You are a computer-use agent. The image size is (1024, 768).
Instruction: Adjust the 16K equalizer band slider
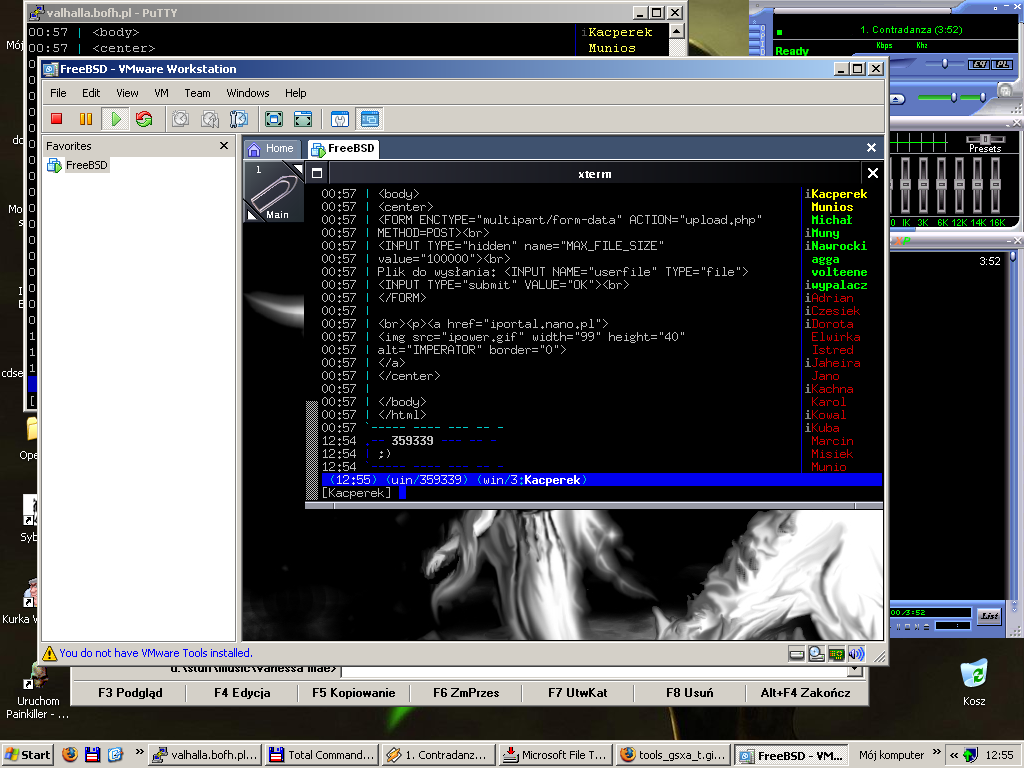pos(997,185)
